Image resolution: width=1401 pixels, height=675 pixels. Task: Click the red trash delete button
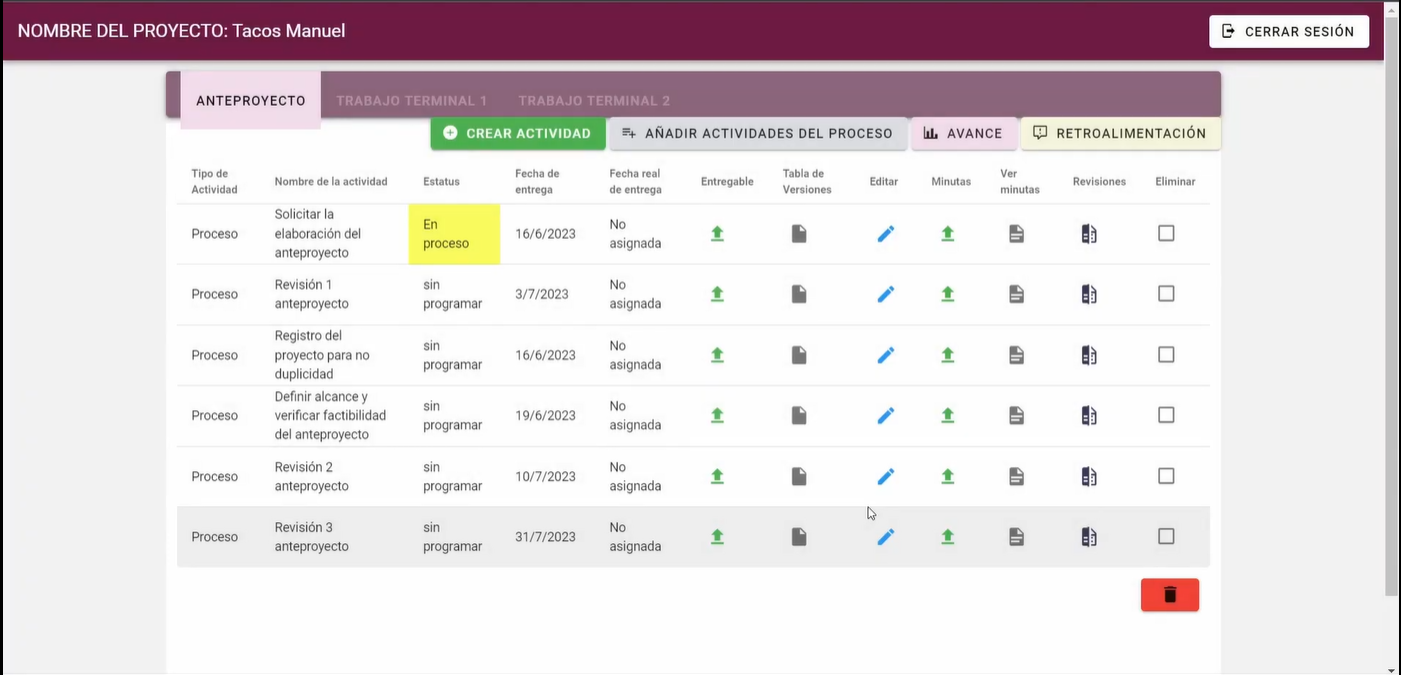(x=1169, y=595)
